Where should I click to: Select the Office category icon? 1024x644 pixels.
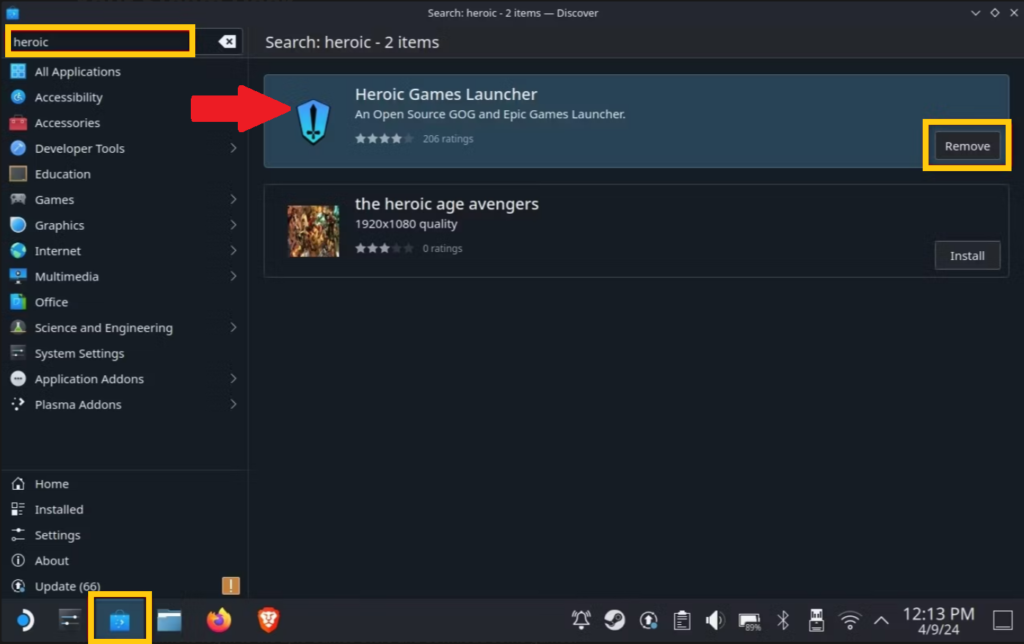(18, 302)
